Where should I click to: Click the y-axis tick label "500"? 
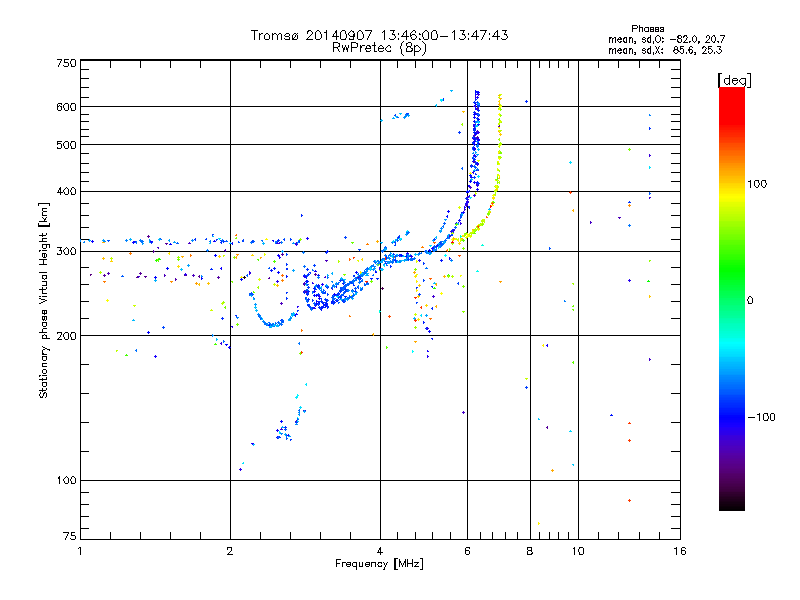tap(66, 145)
